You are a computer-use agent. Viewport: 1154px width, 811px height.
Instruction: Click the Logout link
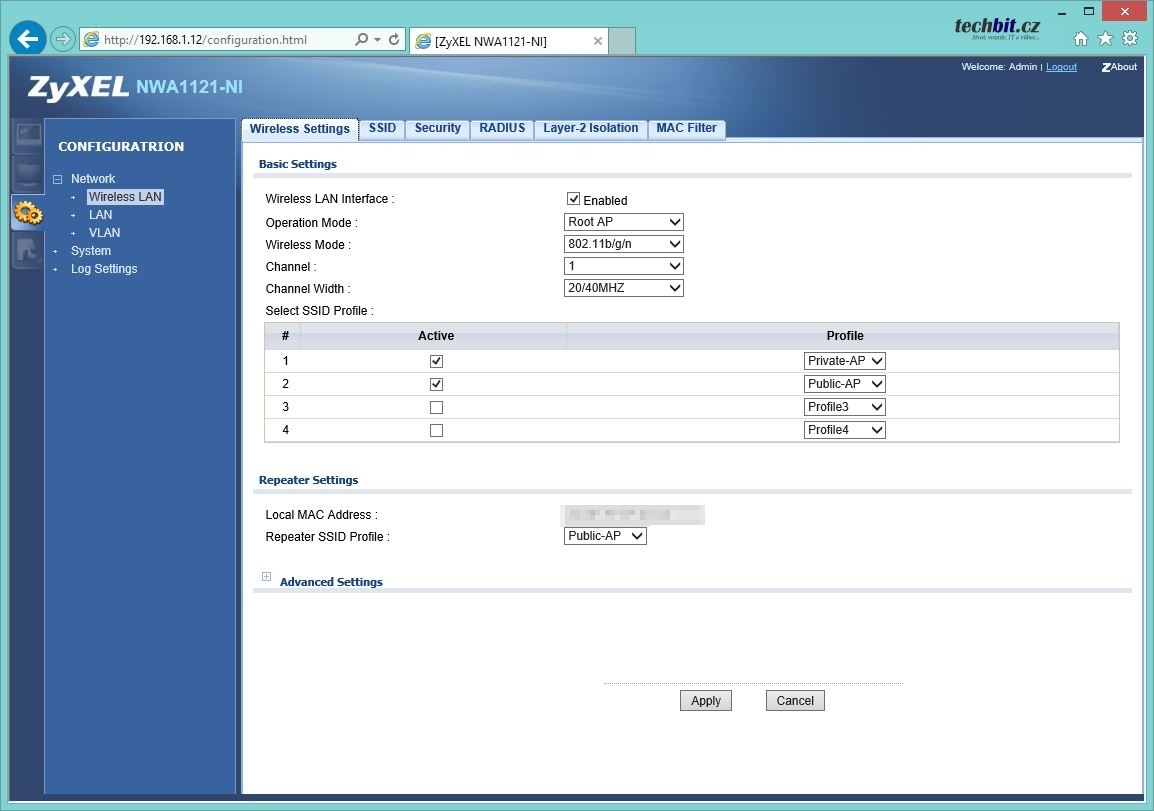coord(1061,67)
